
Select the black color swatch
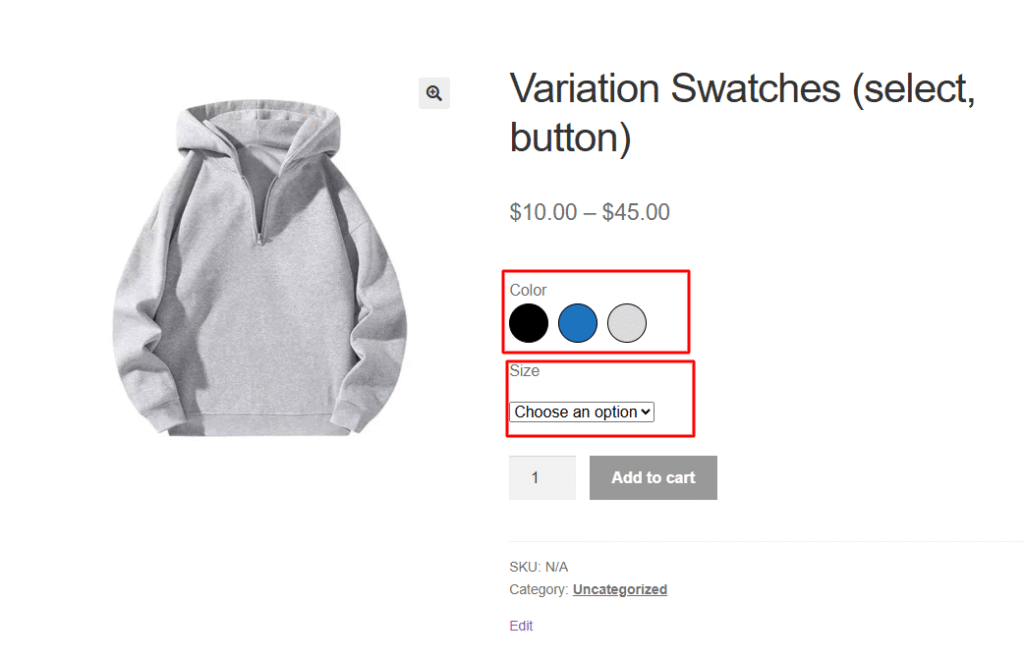pyautogui.click(x=529, y=323)
